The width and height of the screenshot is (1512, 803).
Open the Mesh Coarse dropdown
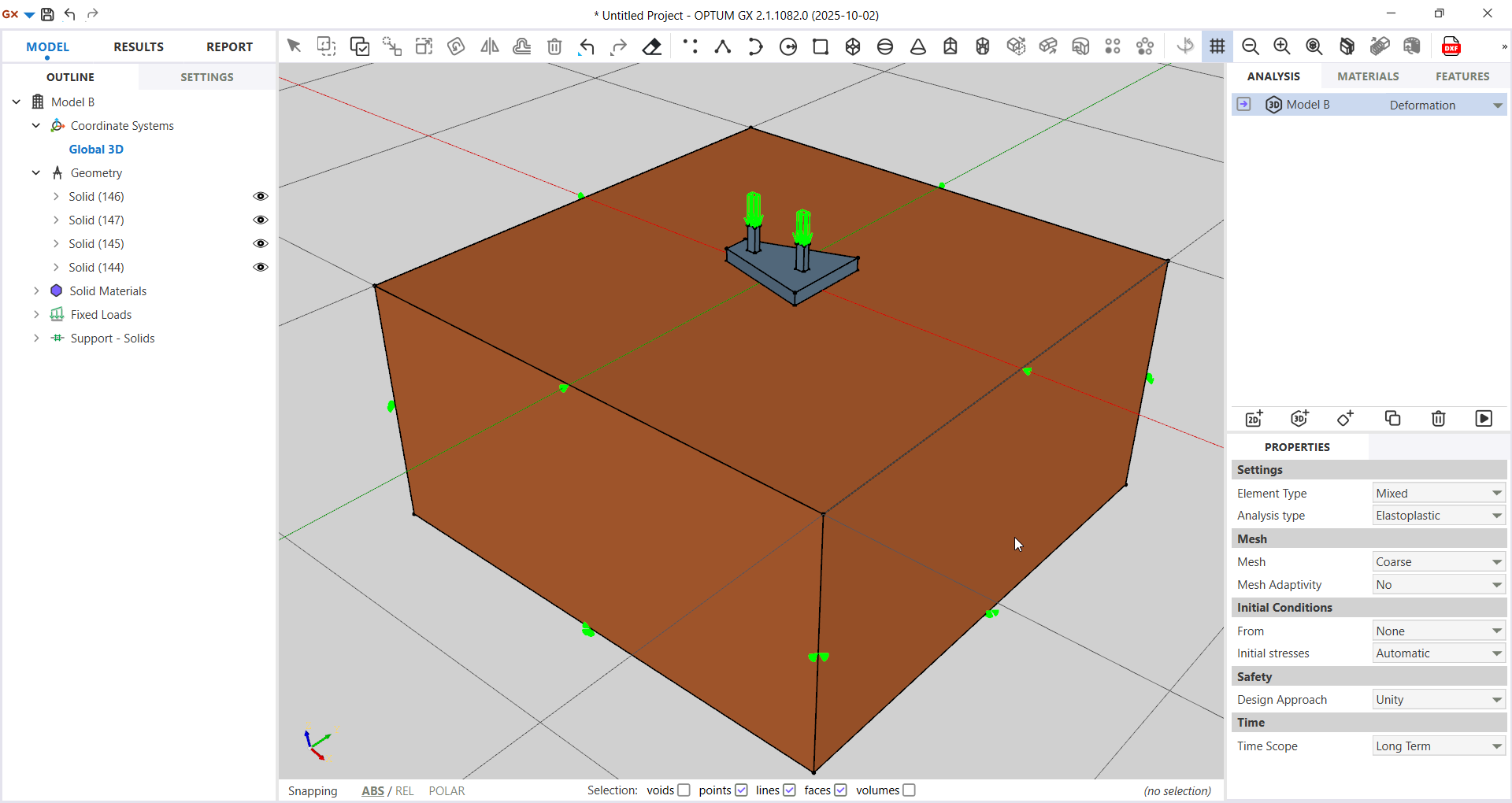pyautogui.click(x=1438, y=562)
